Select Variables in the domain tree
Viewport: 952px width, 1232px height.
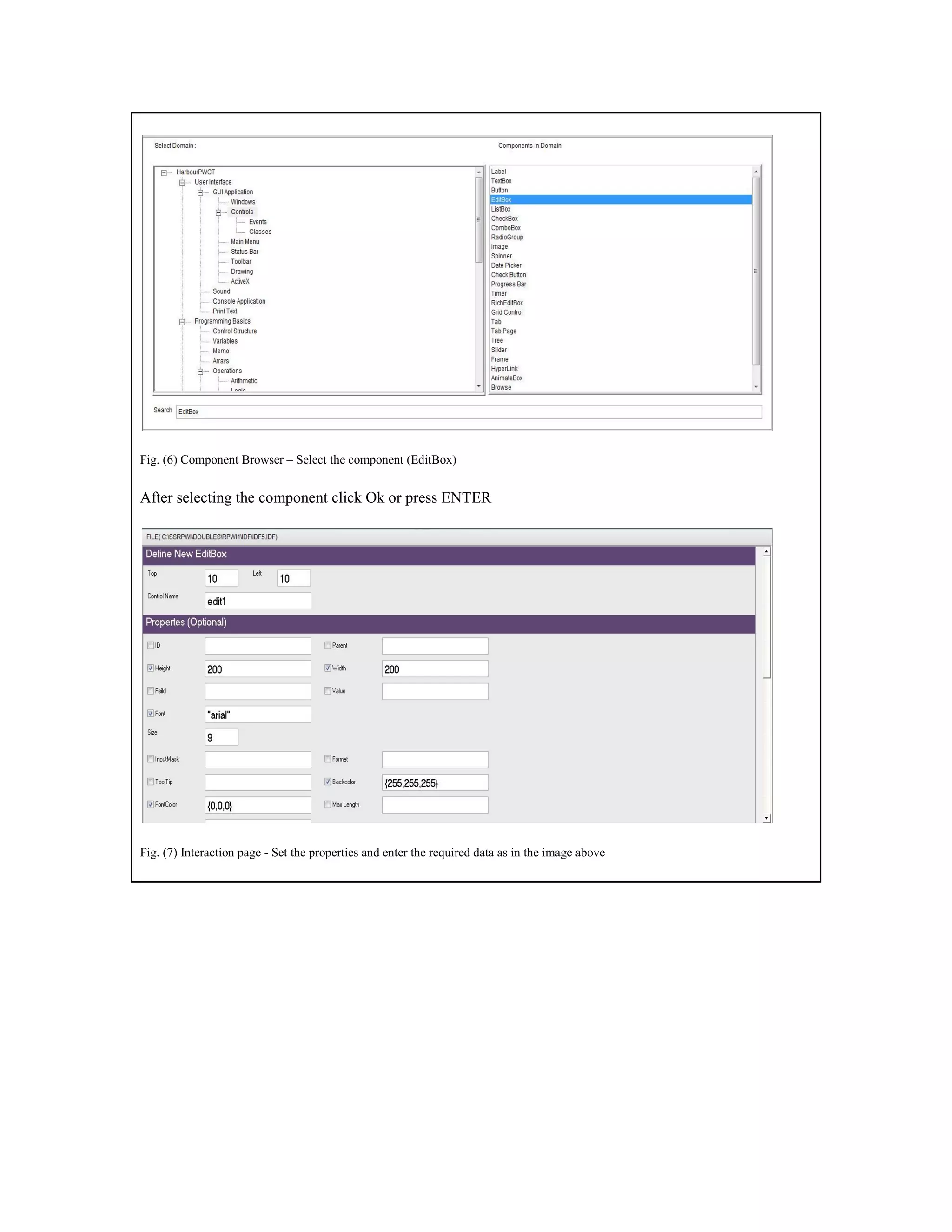225,341
